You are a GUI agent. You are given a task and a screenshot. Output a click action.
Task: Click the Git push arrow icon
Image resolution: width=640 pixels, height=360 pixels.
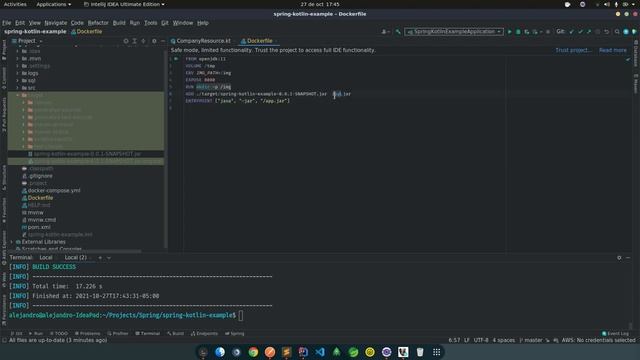coord(589,32)
